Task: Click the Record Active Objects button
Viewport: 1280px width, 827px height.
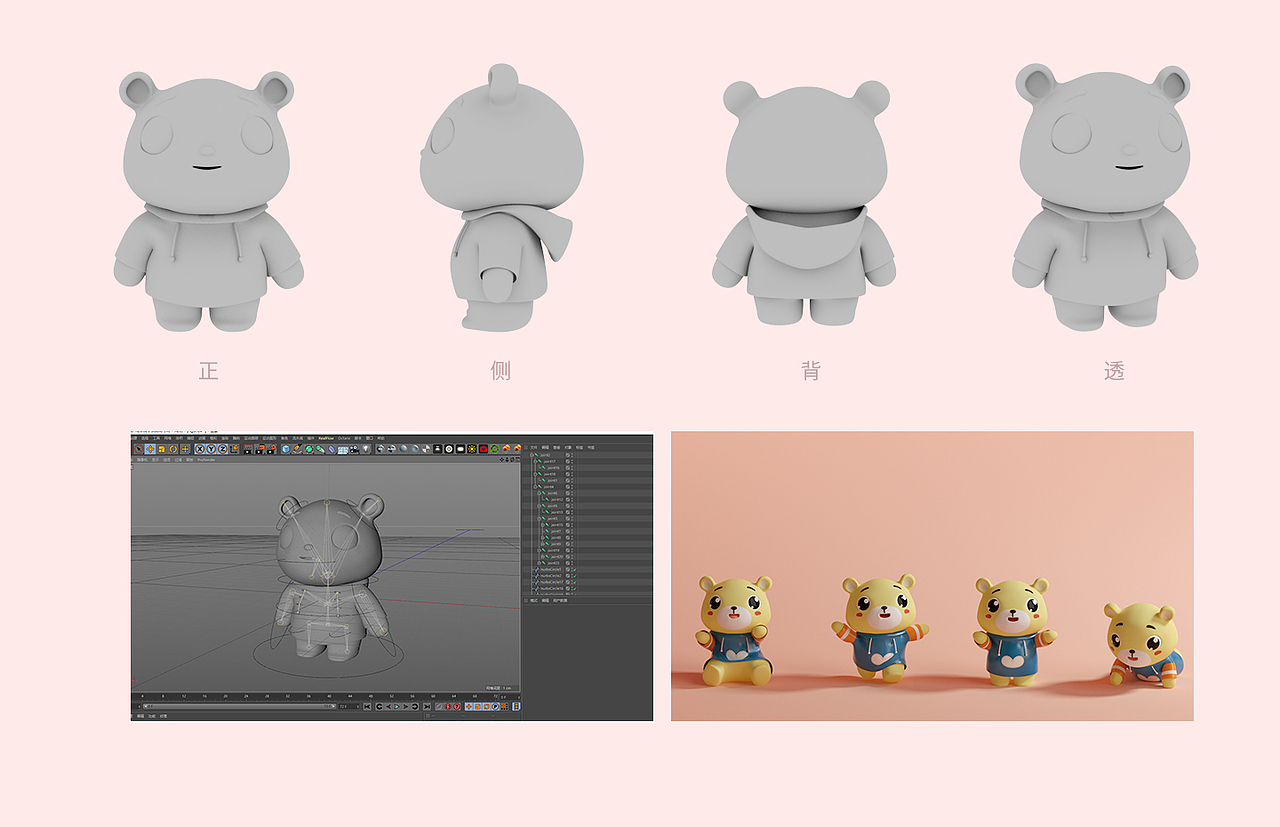Action: (439, 706)
